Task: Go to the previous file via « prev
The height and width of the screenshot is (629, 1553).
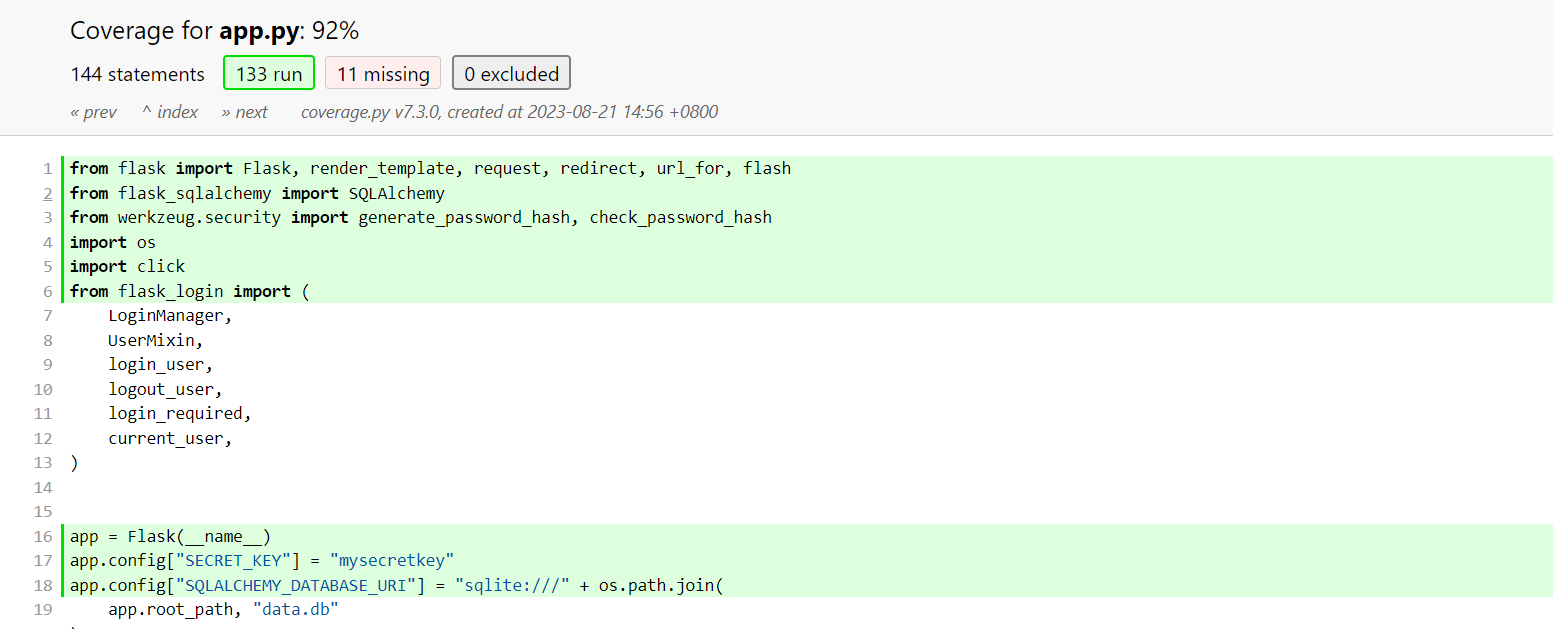Action: coord(94,112)
